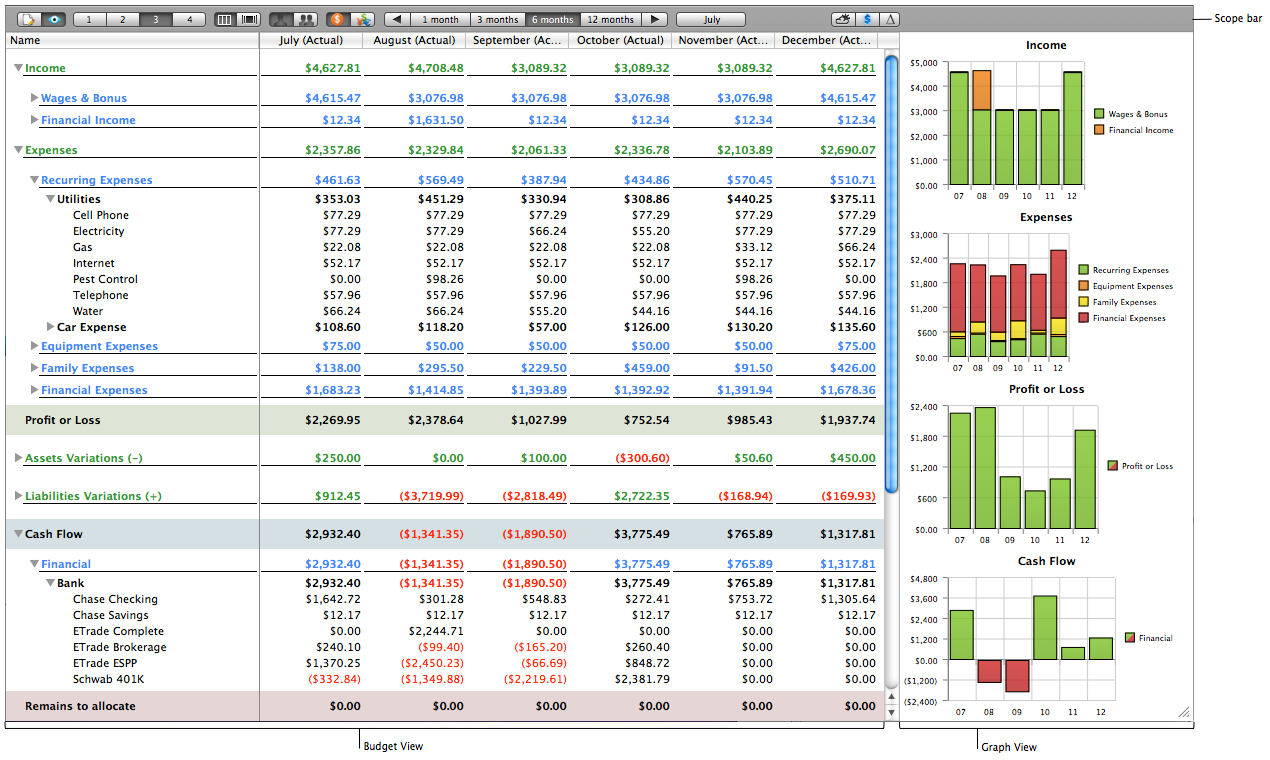Show outline level 1
This screenshot has width=1270, height=760.
[x=90, y=19]
